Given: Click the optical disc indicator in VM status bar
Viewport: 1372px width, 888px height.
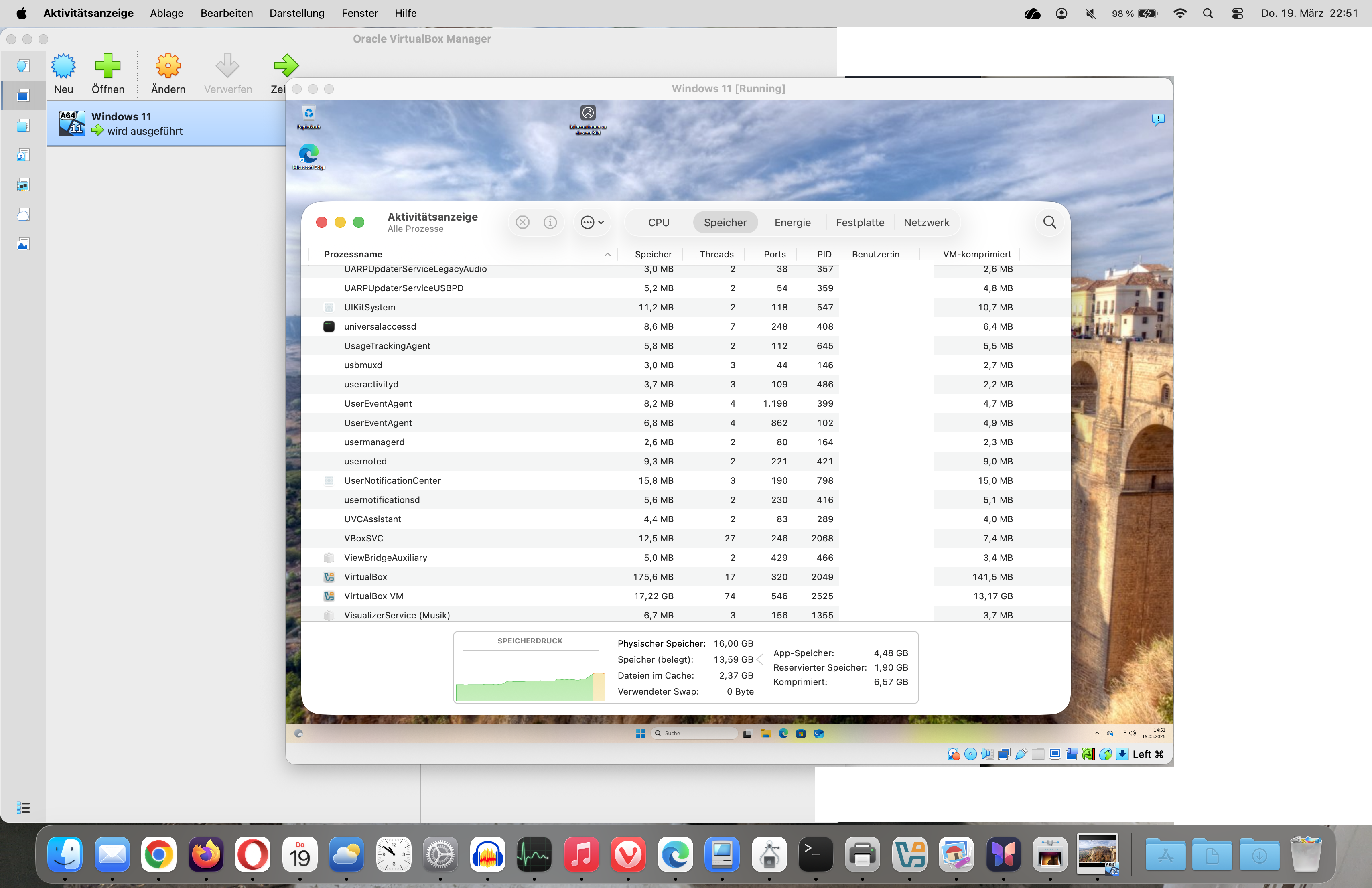Looking at the screenshot, I should pyautogui.click(x=971, y=754).
